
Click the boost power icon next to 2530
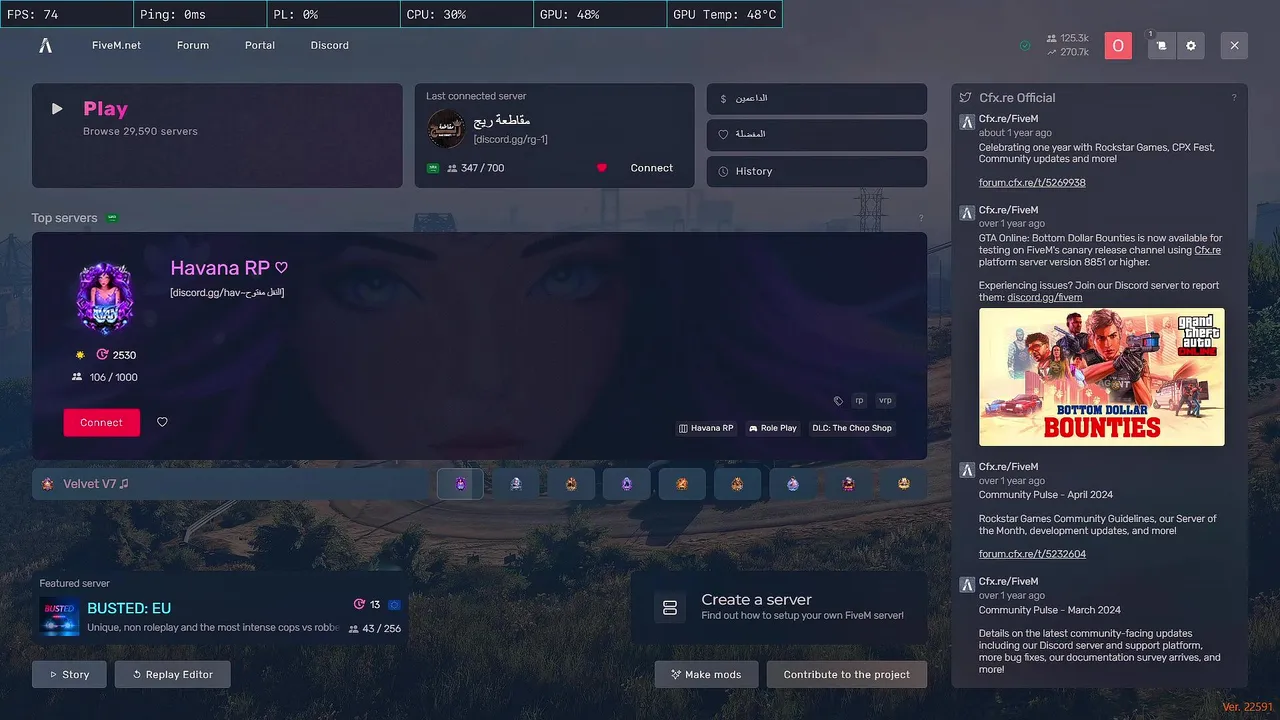click(102, 355)
